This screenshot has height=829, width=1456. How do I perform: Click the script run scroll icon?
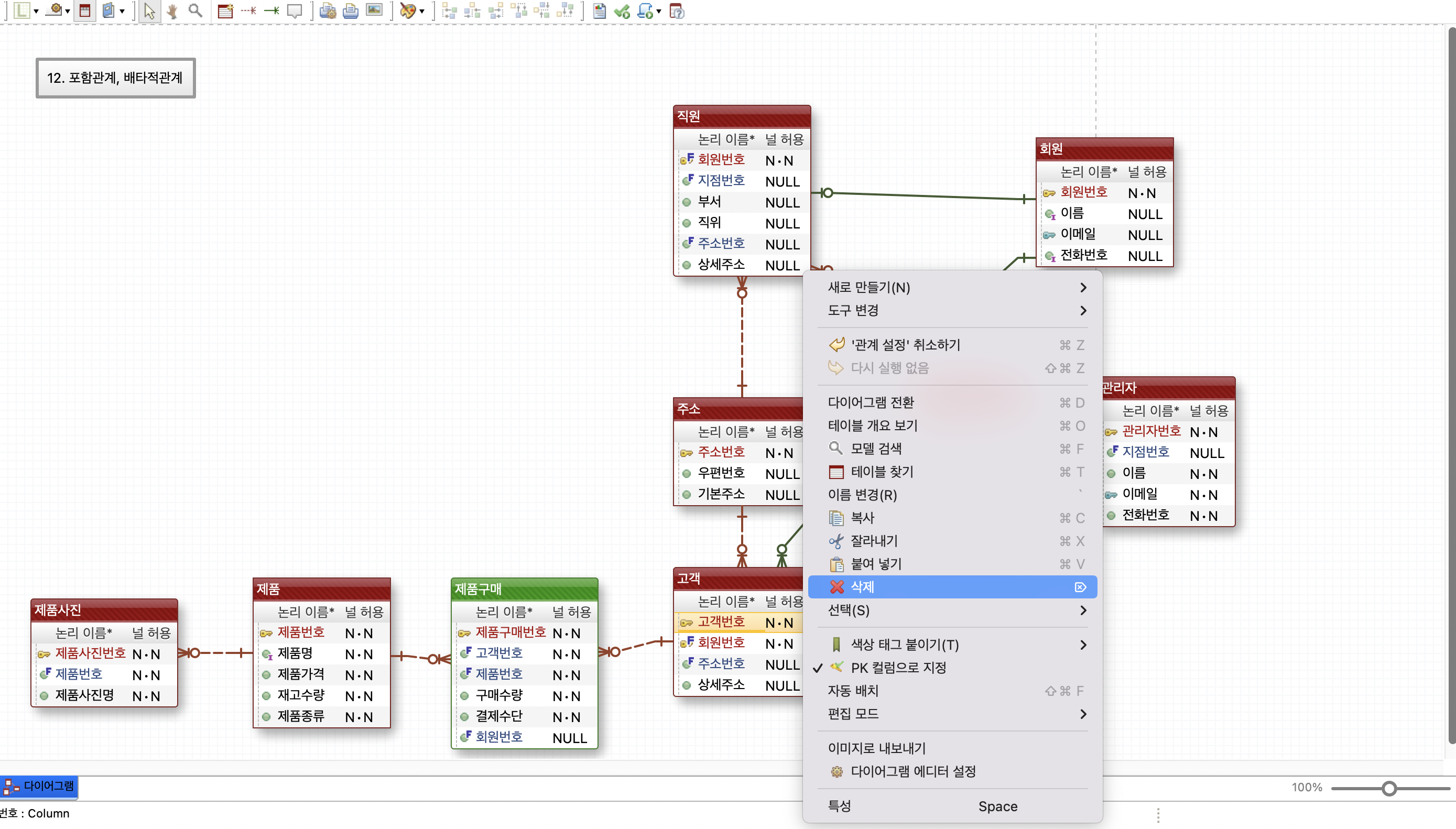645,10
